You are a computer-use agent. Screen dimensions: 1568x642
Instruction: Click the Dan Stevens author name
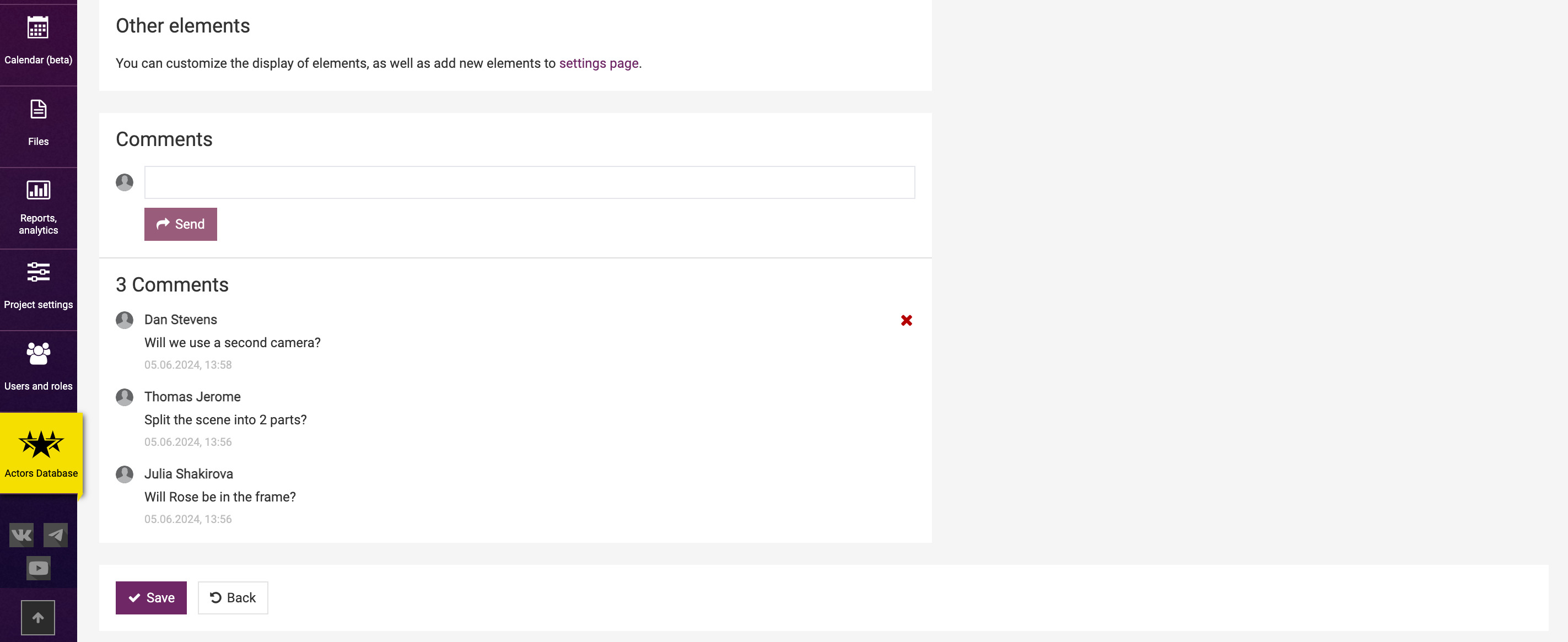tap(181, 320)
